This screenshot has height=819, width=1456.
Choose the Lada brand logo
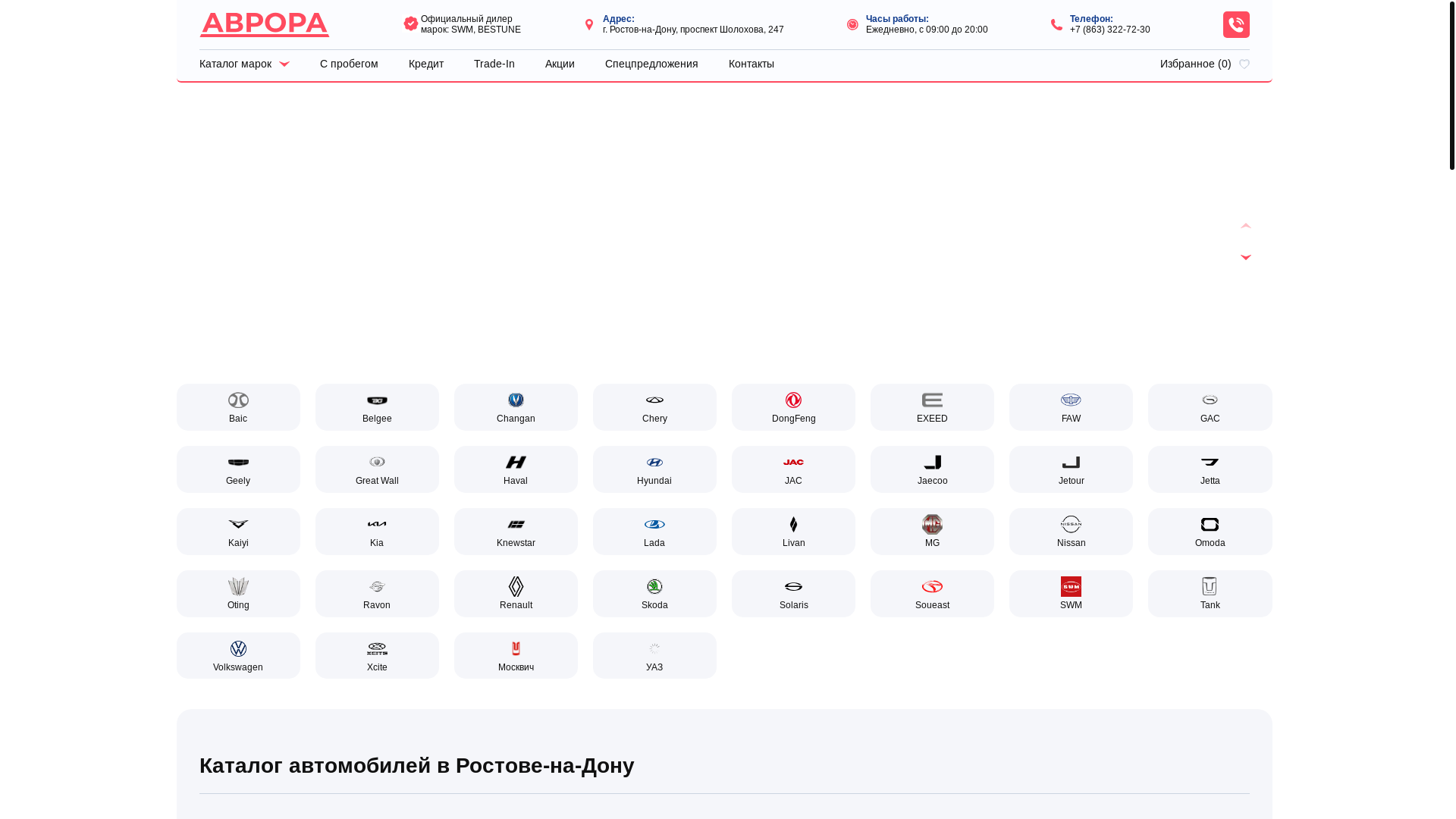click(x=654, y=524)
